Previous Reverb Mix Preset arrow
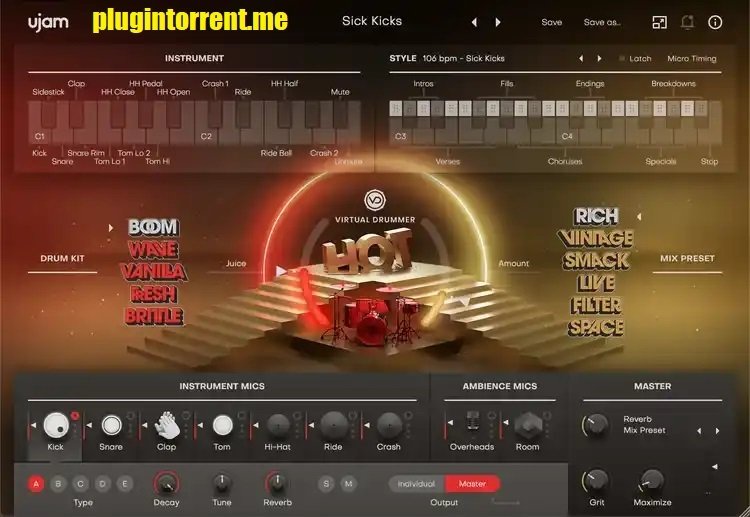Screen dimensions: 750x517 [699, 431]
